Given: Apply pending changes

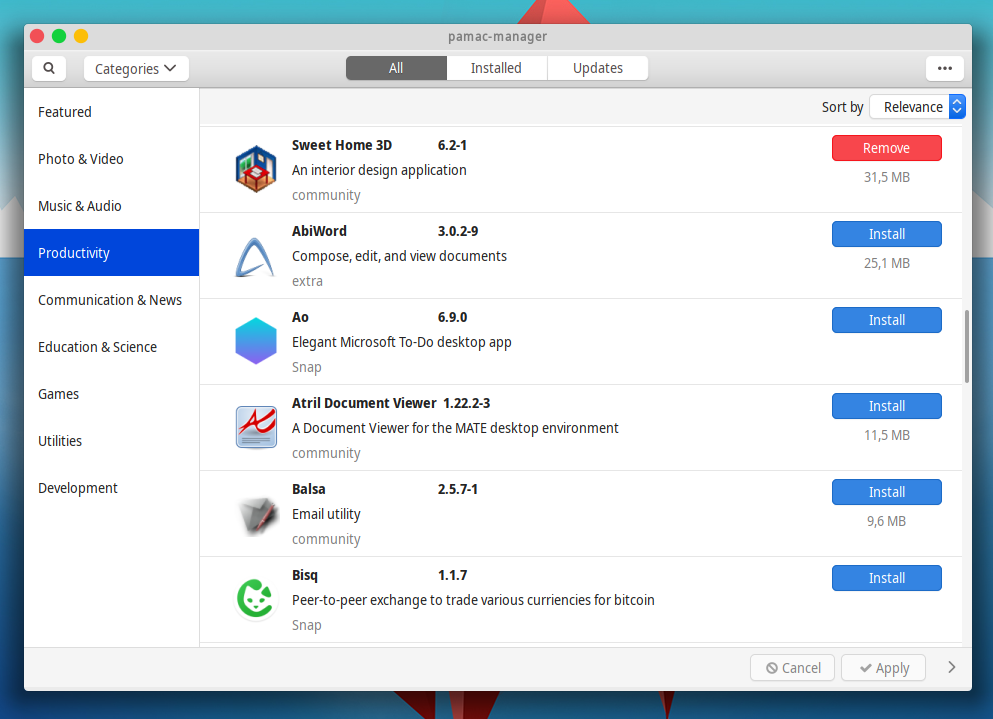Looking at the screenshot, I should click(x=883, y=668).
